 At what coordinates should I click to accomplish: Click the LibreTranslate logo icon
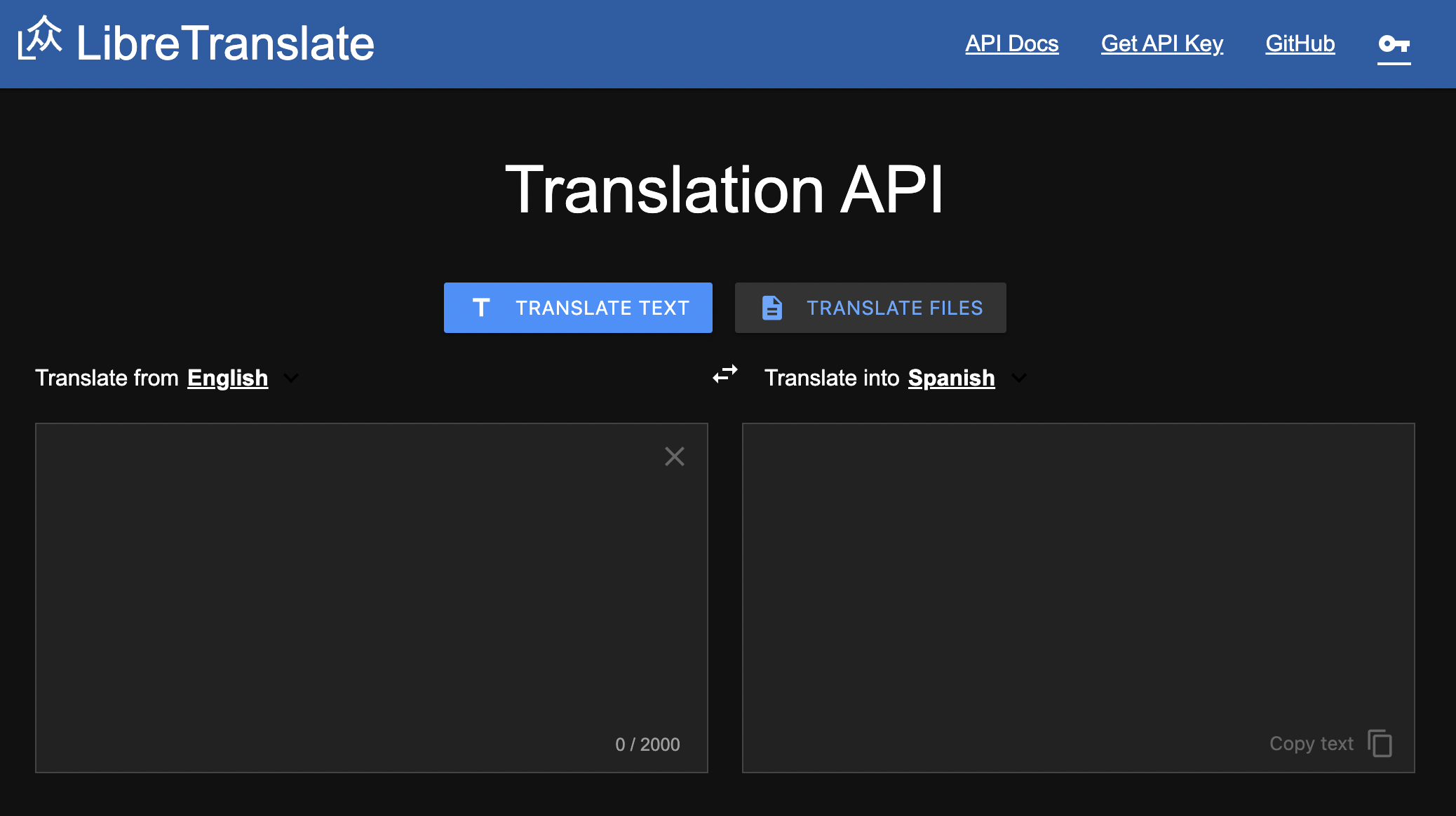click(x=39, y=39)
